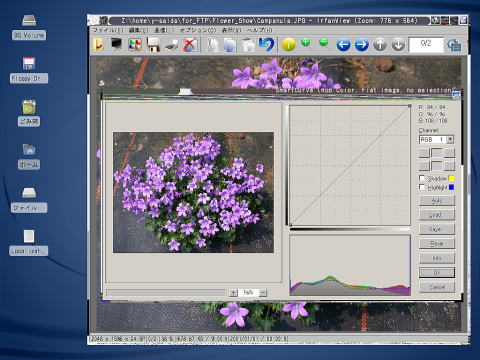Open the document icon at the bottom of desktop
This screenshot has width=480, height=360.
click(x=29, y=243)
